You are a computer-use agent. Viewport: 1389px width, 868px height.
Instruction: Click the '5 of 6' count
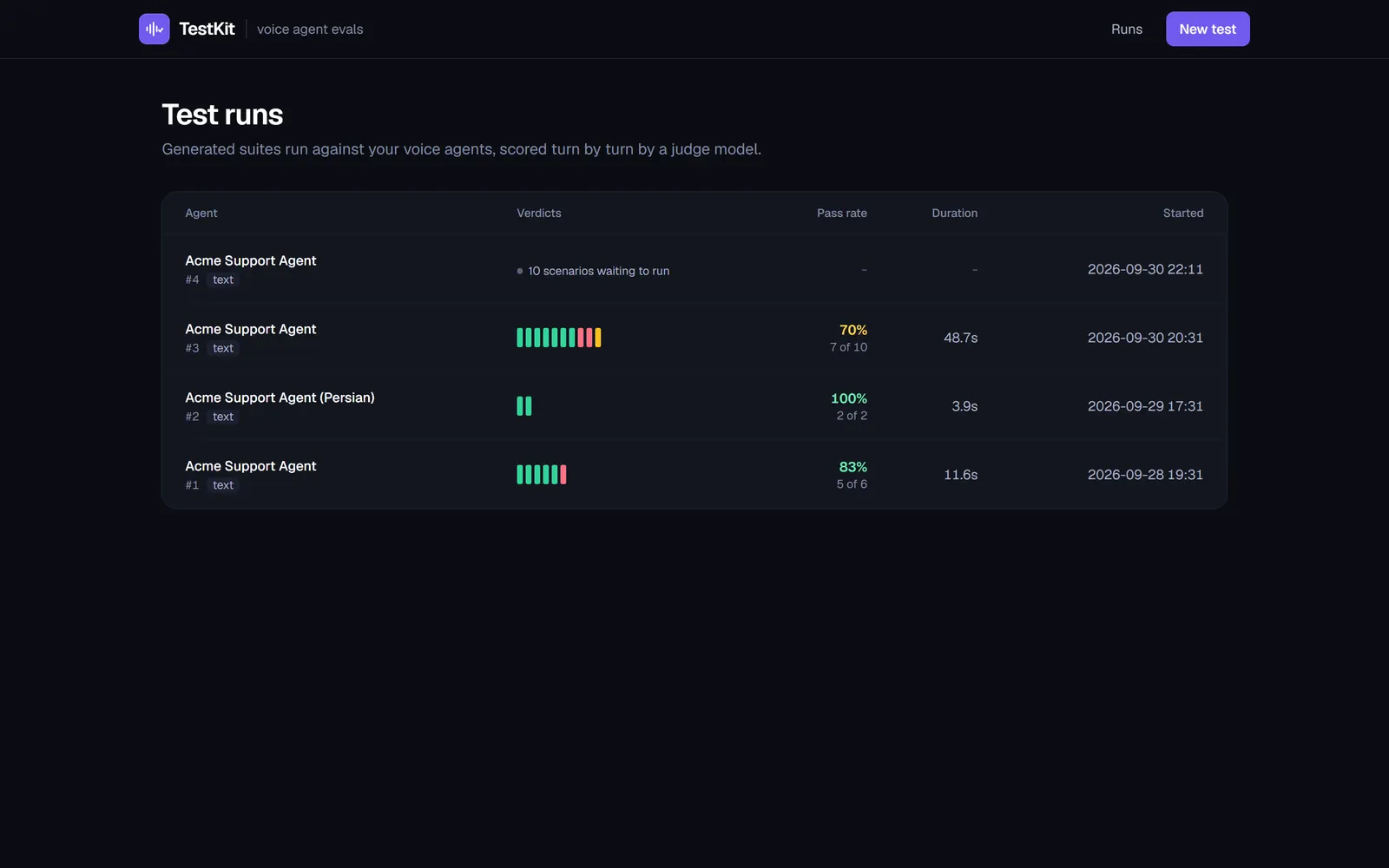coord(852,484)
